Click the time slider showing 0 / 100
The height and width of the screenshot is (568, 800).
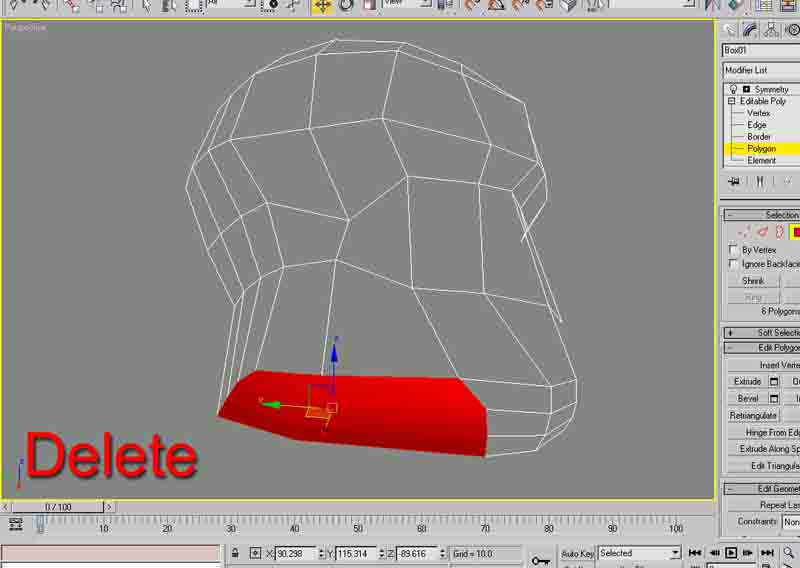58,507
